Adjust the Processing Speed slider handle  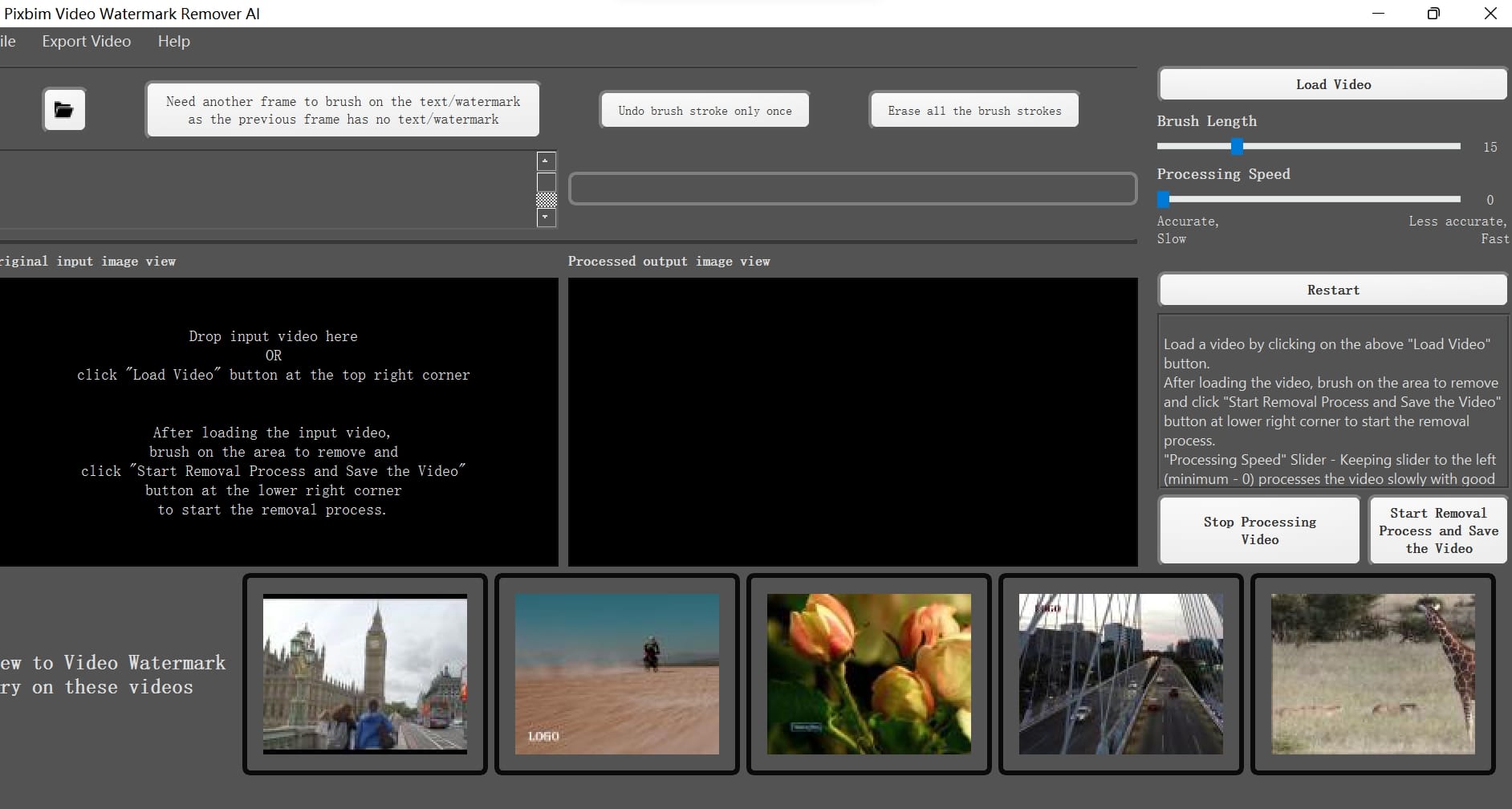[x=1163, y=199]
